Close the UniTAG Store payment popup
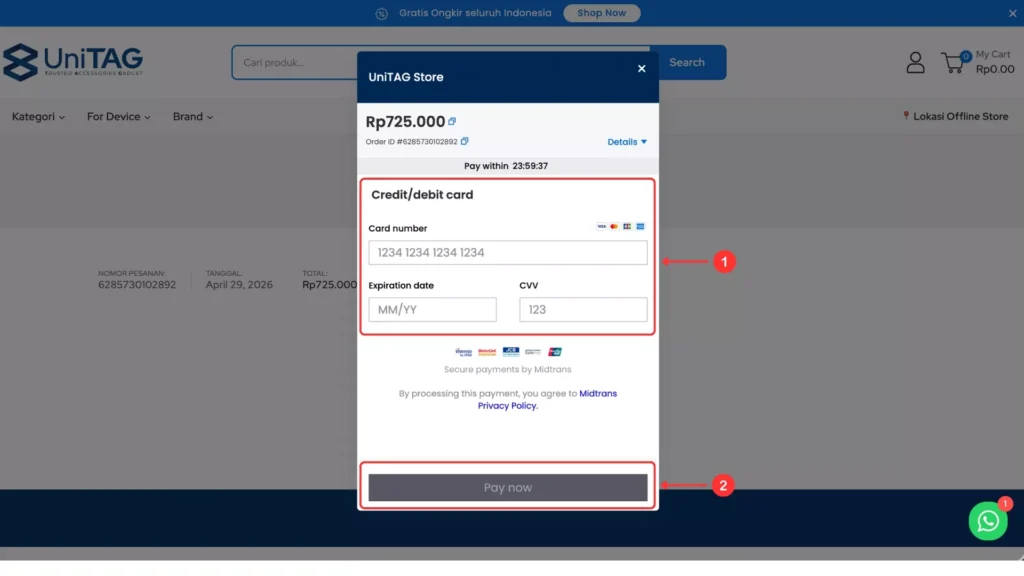Viewport: 1024px width, 576px height. (x=641, y=69)
